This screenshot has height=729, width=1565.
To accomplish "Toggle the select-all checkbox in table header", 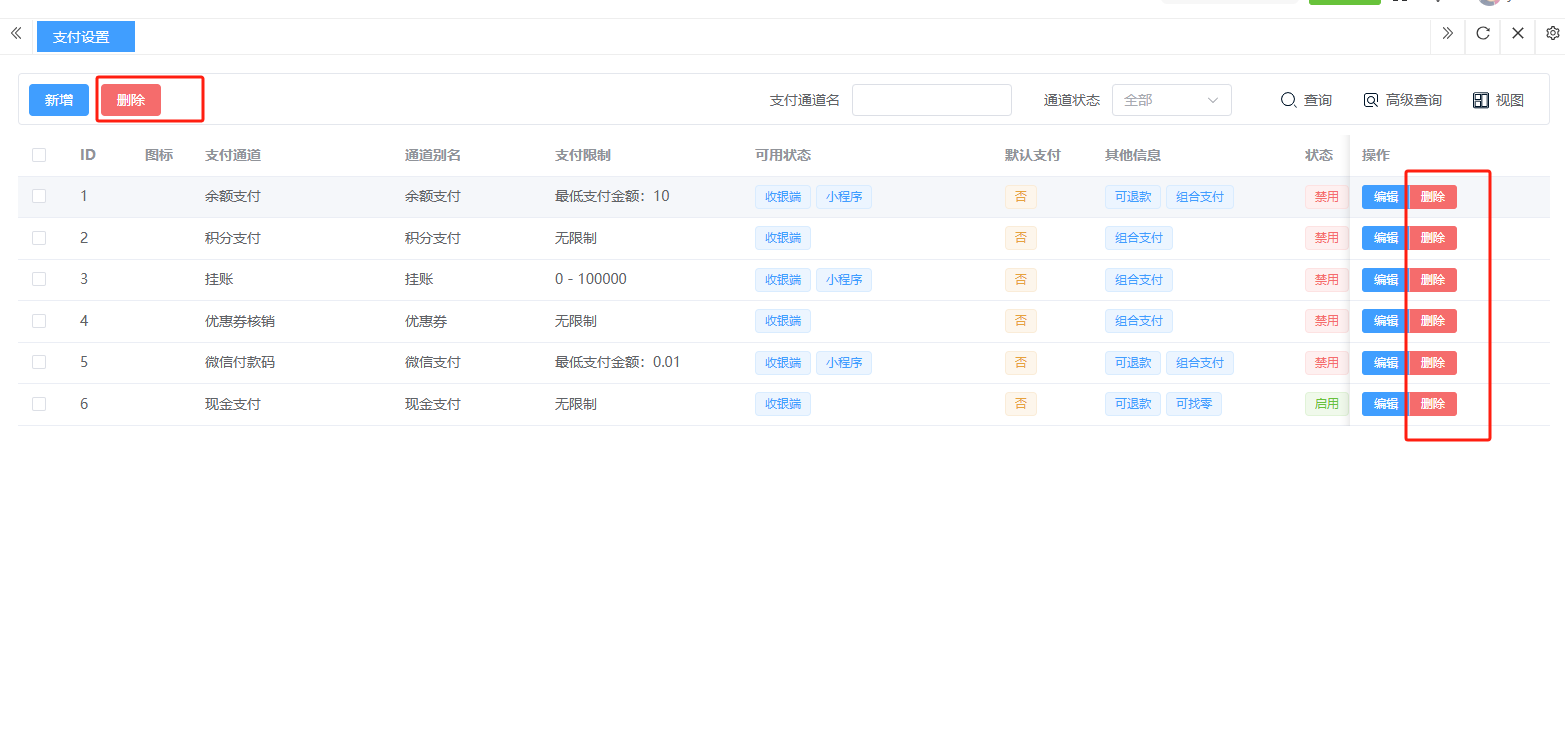I will tap(39, 155).
